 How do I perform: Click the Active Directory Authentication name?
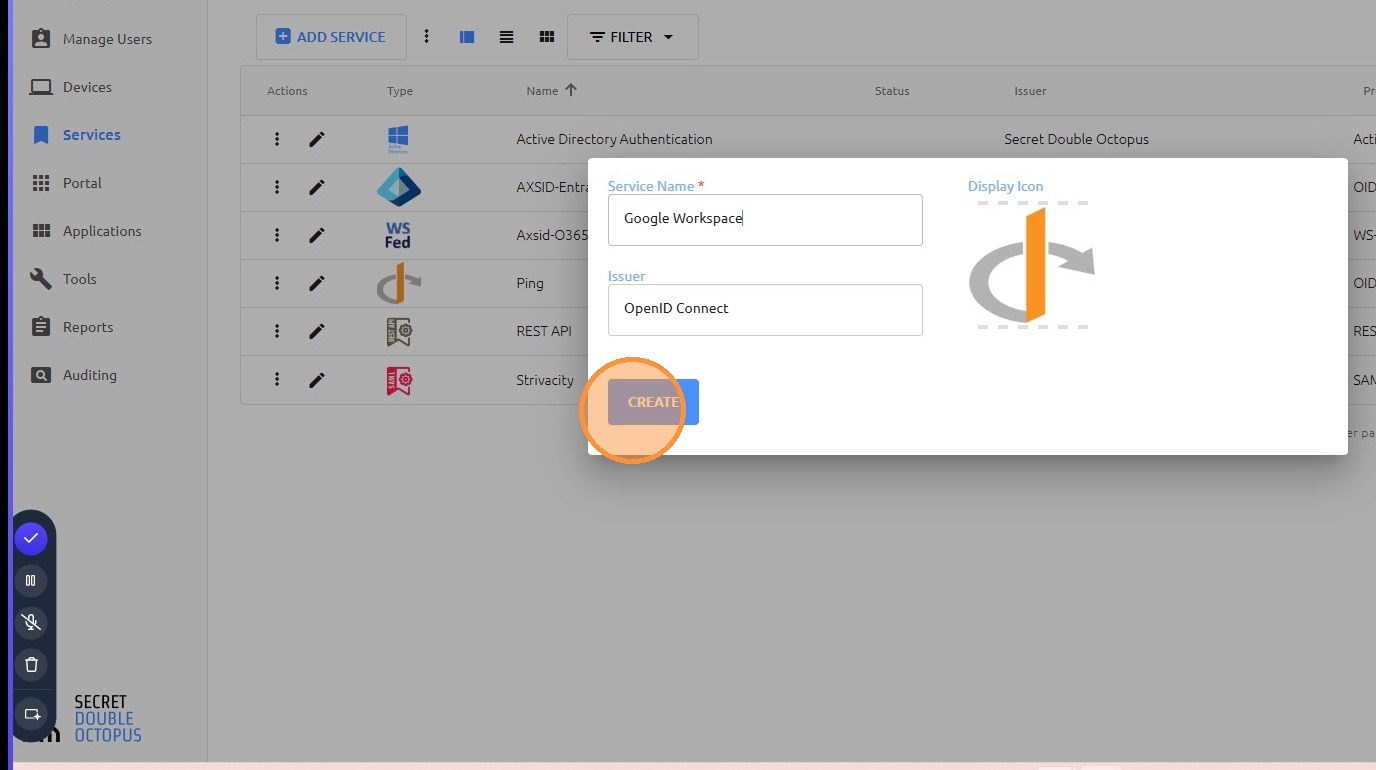tap(614, 139)
